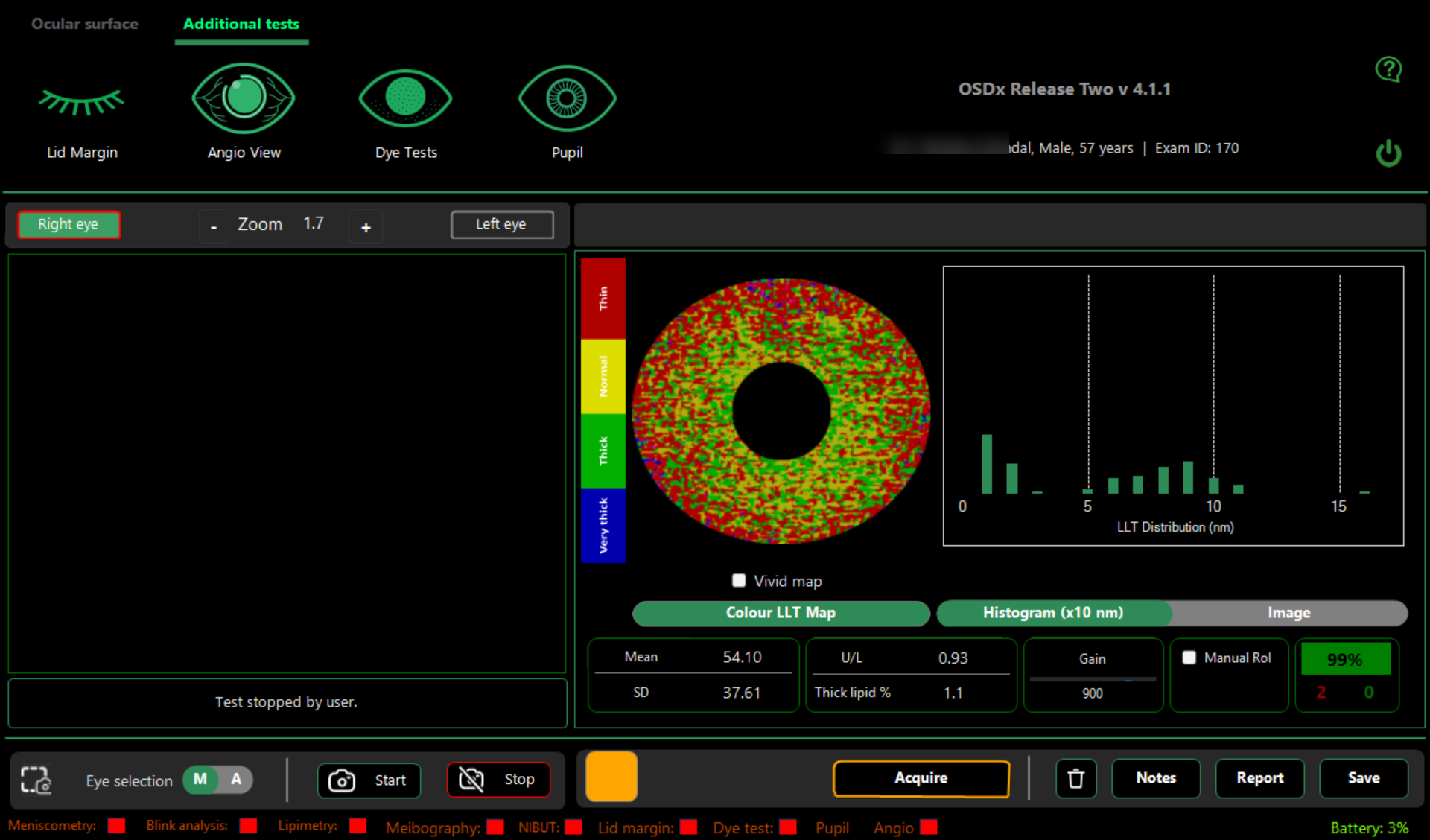Click the Lid margin red status indicator
Image resolution: width=1430 pixels, height=840 pixels.
pos(689,827)
